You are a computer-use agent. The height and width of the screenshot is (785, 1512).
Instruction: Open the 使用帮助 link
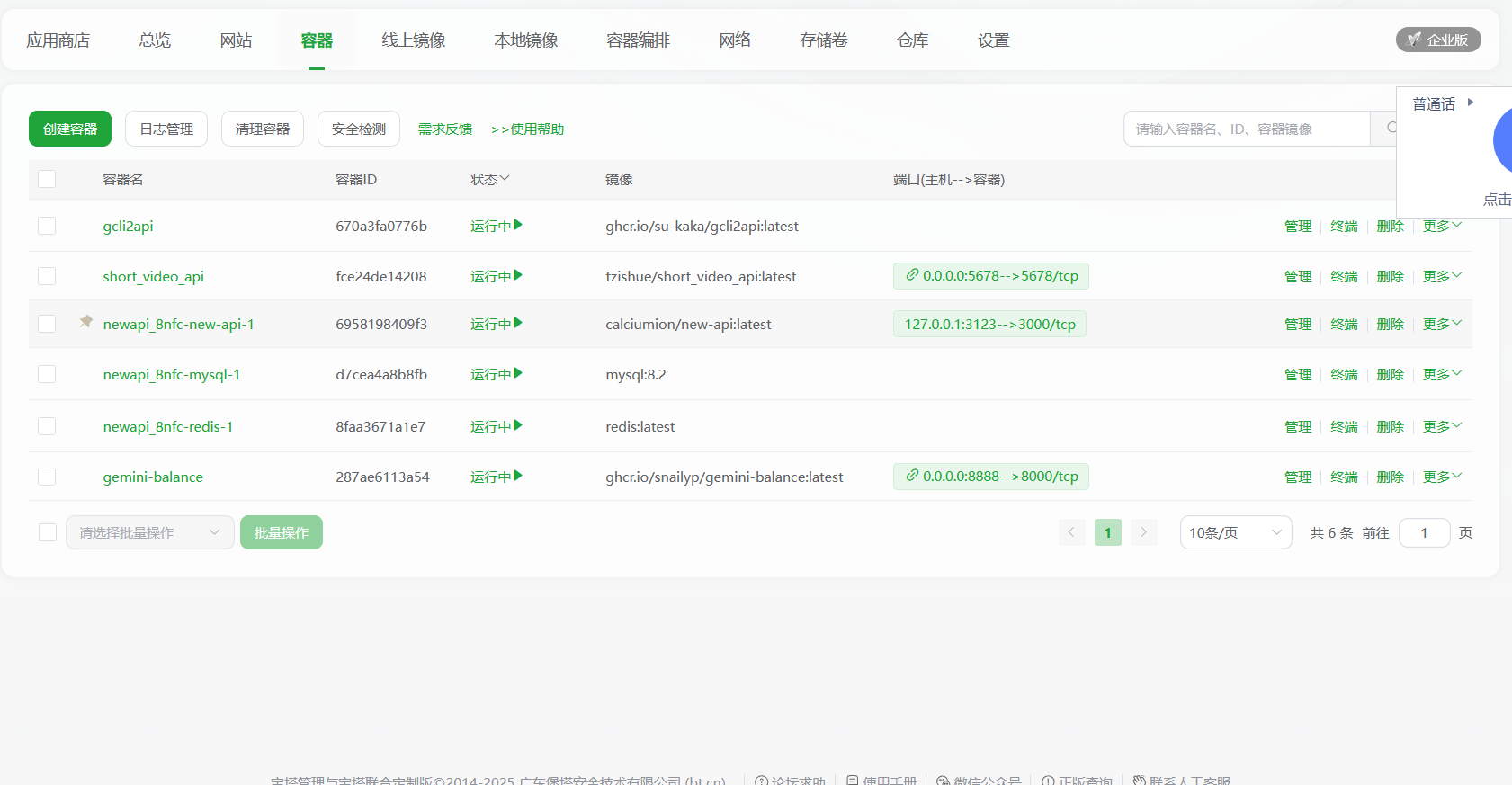528,129
